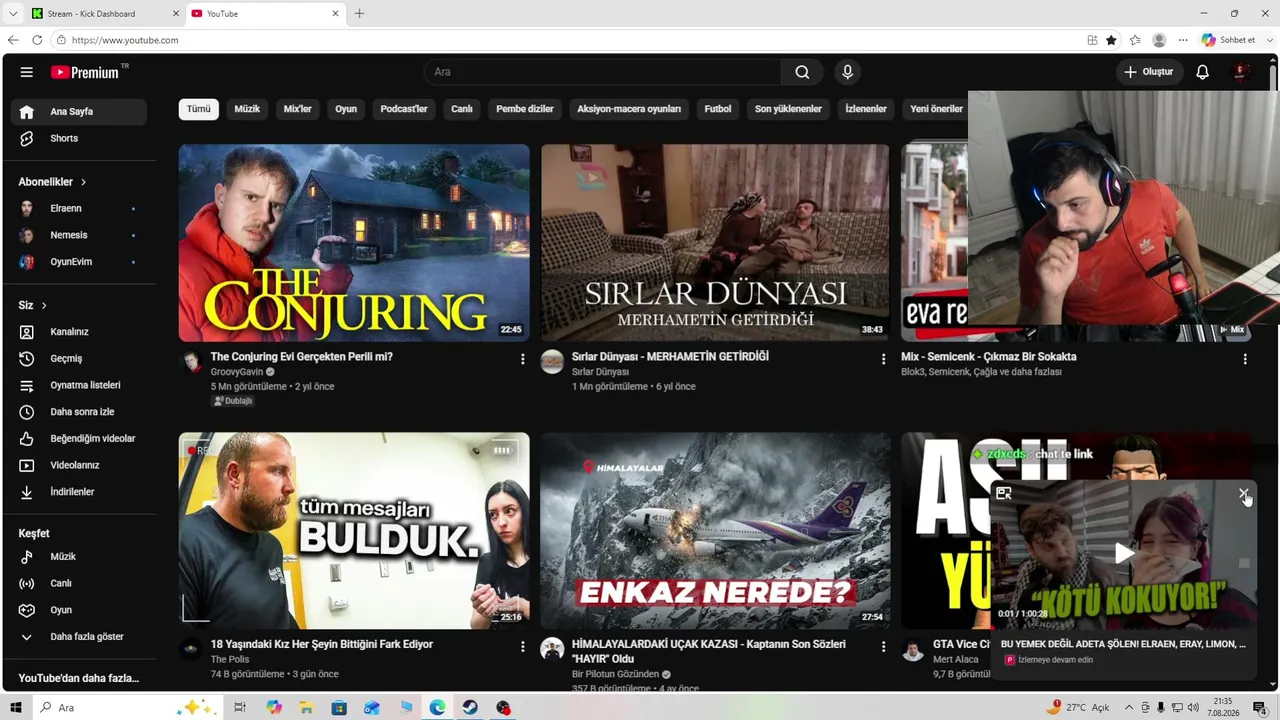The width and height of the screenshot is (1280, 720).
Task: Open a new browser tab
Action: point(359,14)
